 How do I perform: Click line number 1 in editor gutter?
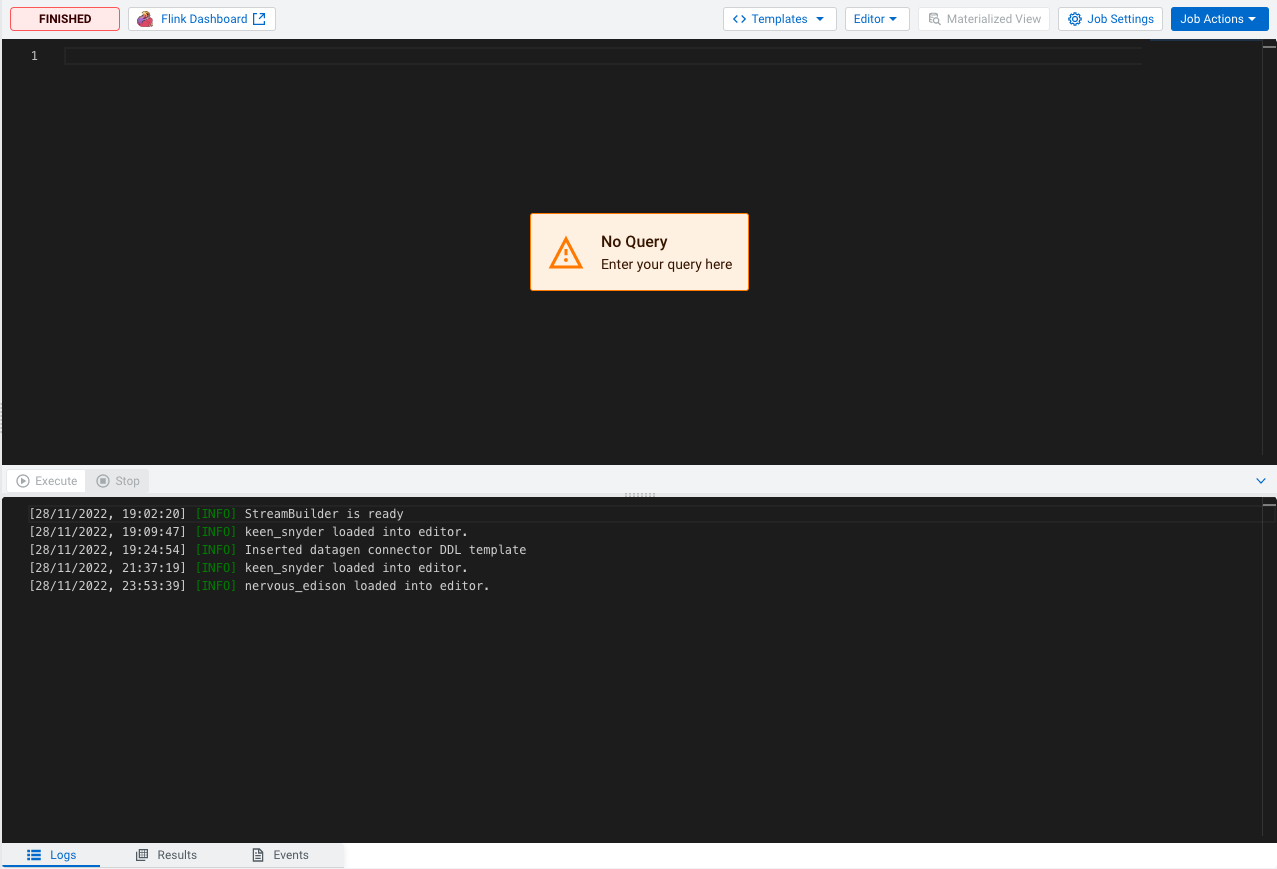click(34, 56)
